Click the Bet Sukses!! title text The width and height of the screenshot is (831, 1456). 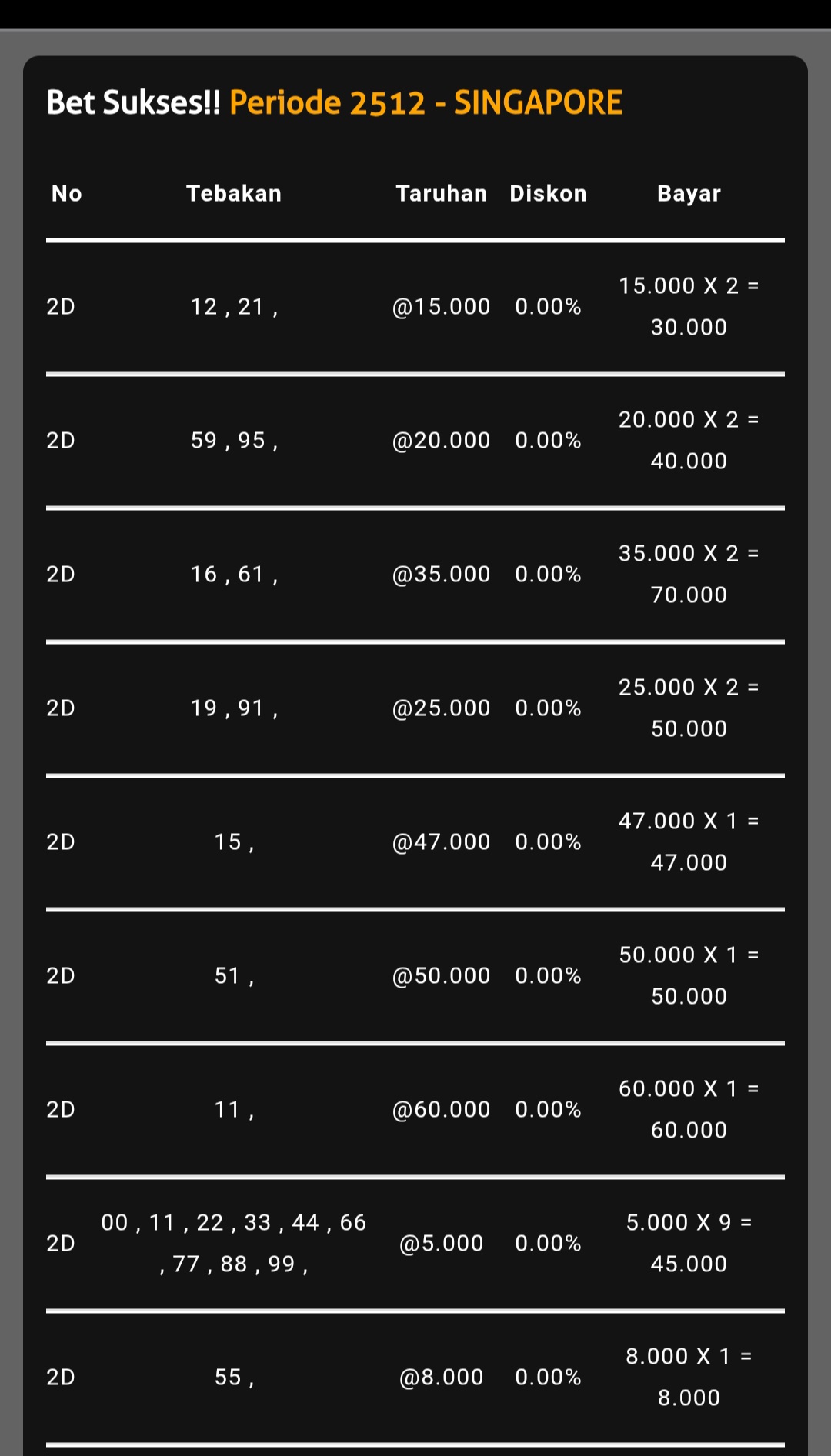pyautogui.click(x=133, y=103)
